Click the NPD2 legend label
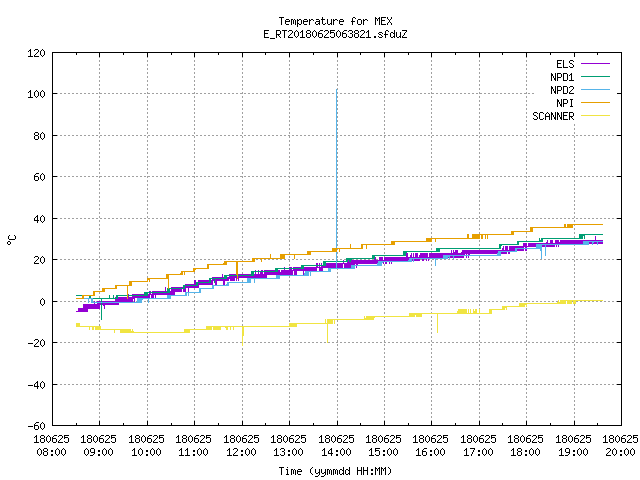 click(562, 90)
